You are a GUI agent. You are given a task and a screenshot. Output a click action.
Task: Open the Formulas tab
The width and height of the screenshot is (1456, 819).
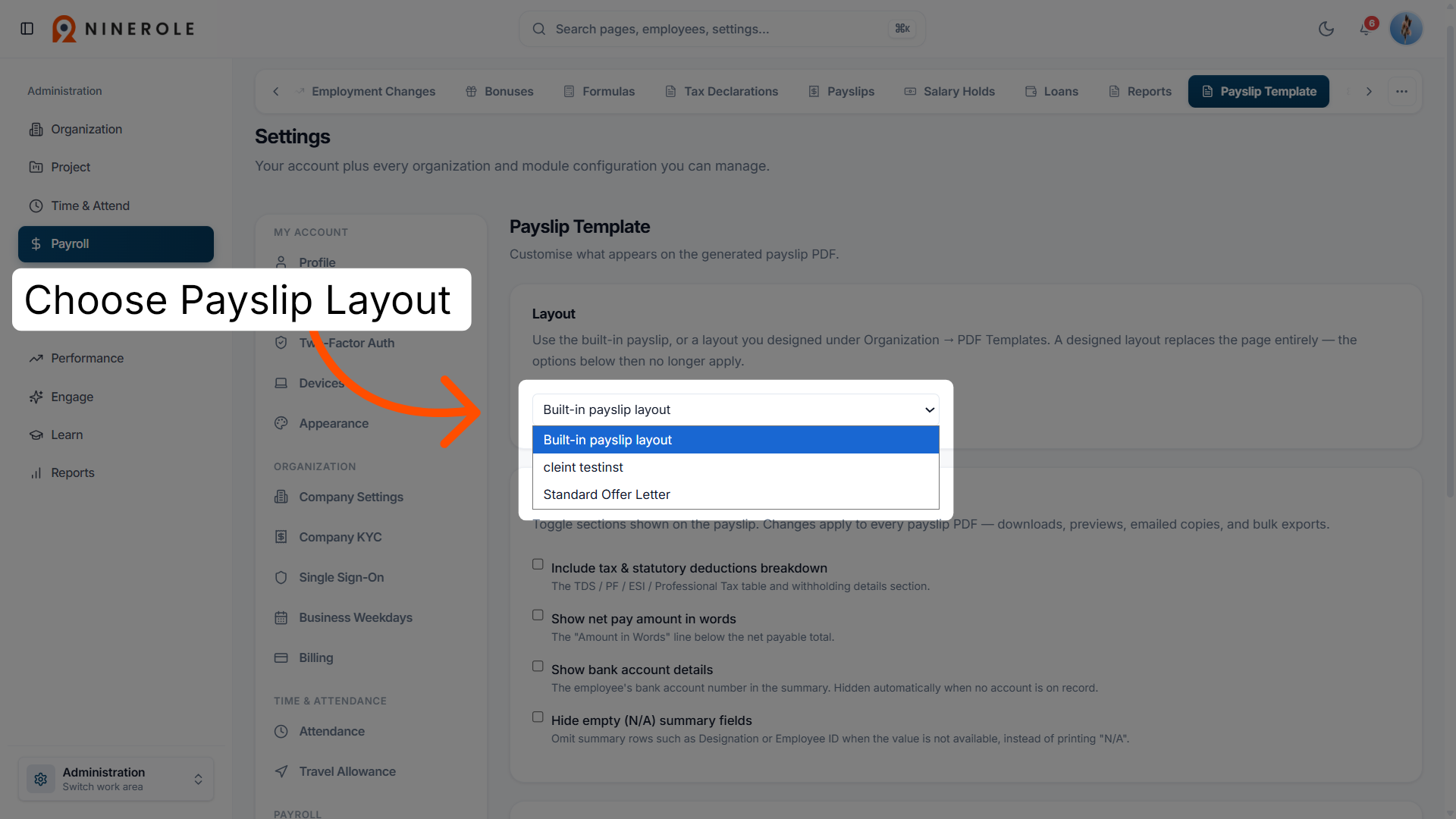[x=599, y=92]
